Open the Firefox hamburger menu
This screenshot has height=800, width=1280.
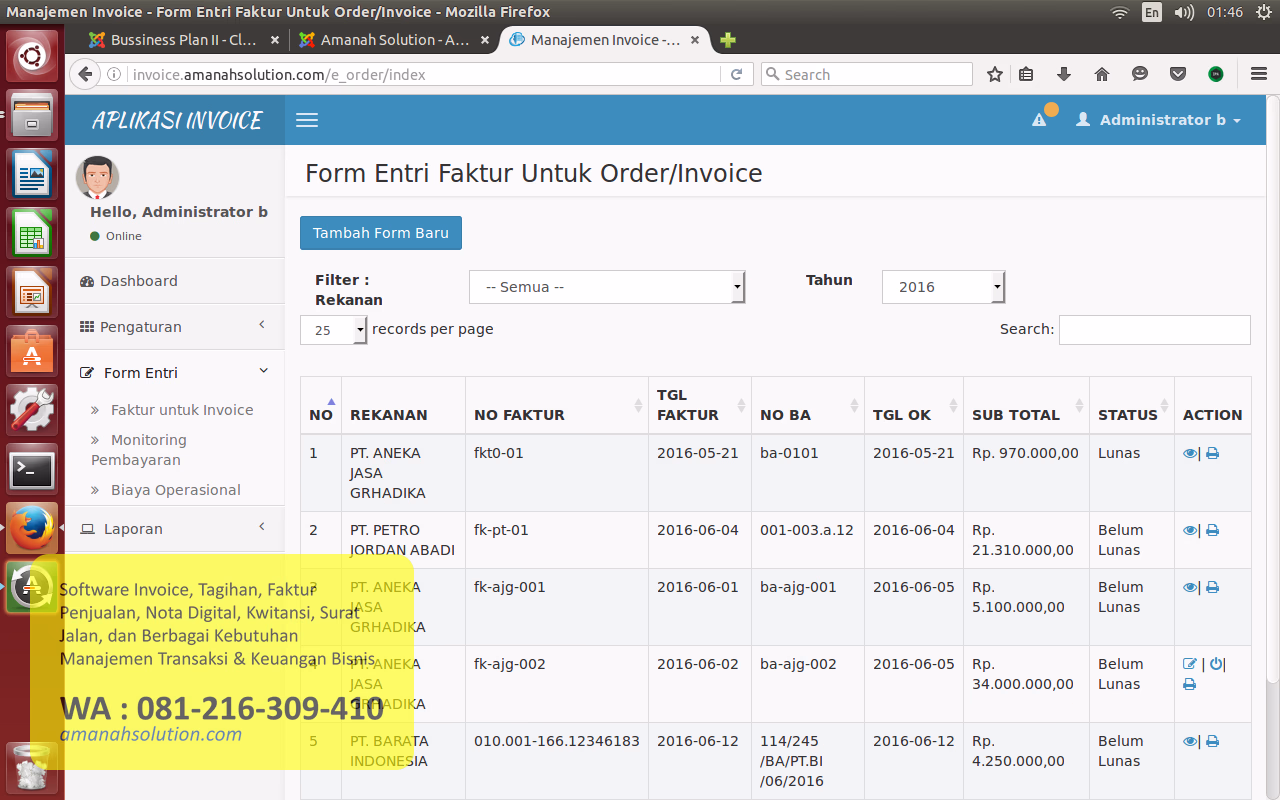click(1259, 74)
